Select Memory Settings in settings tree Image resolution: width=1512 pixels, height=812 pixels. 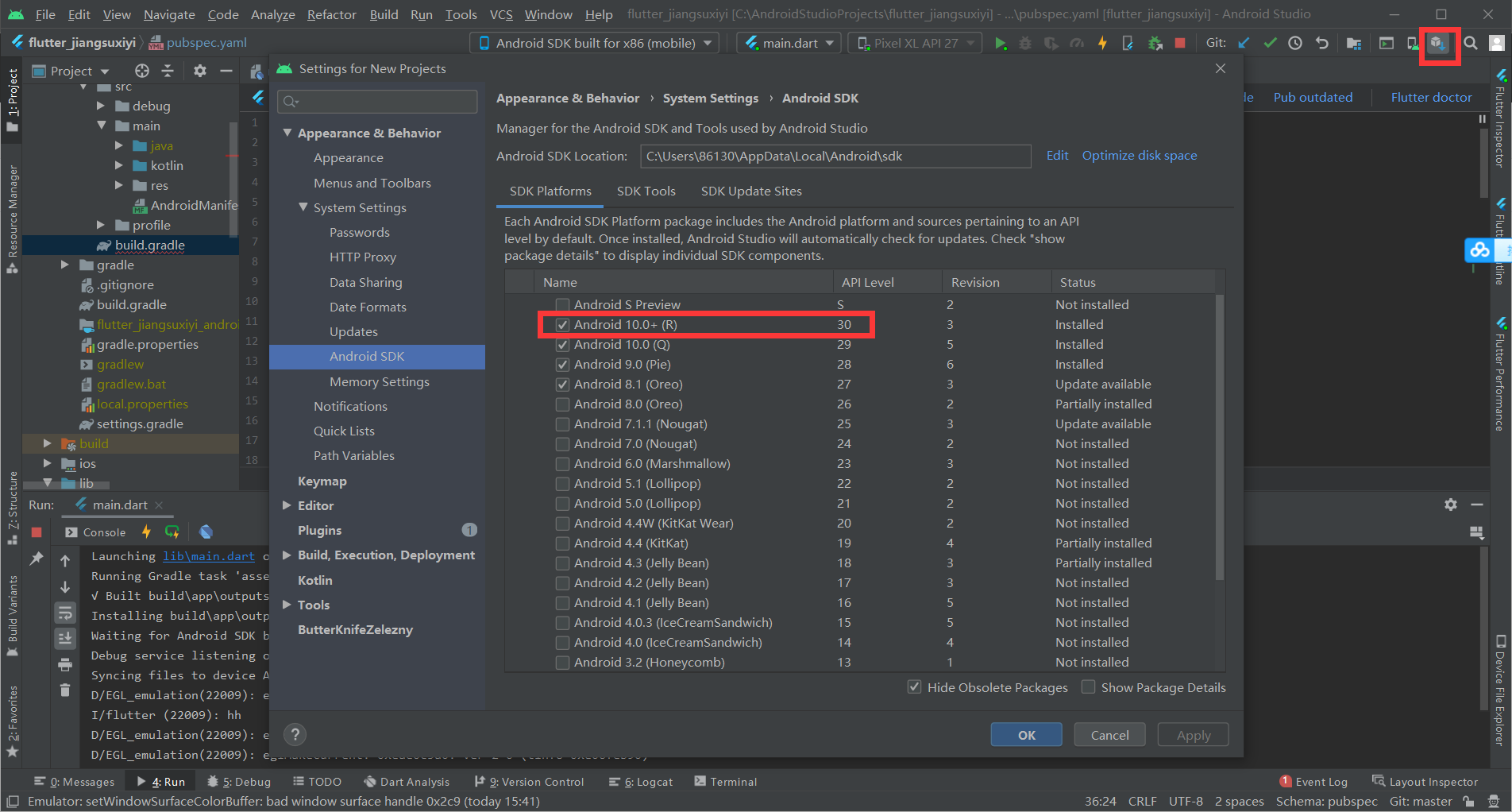[x=379, y=381]
